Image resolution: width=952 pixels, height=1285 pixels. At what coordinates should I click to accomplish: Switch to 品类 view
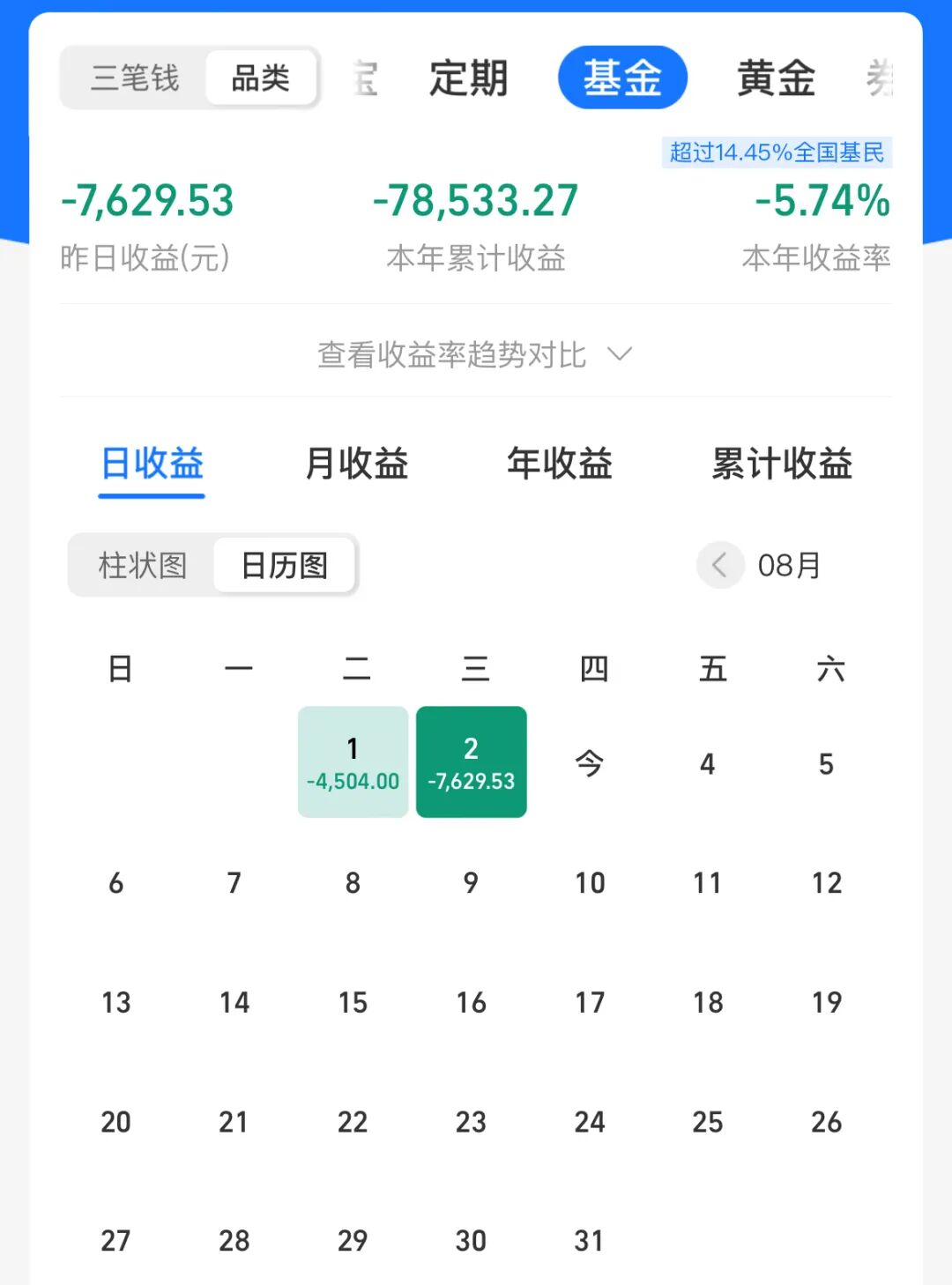tap(261, 78)
